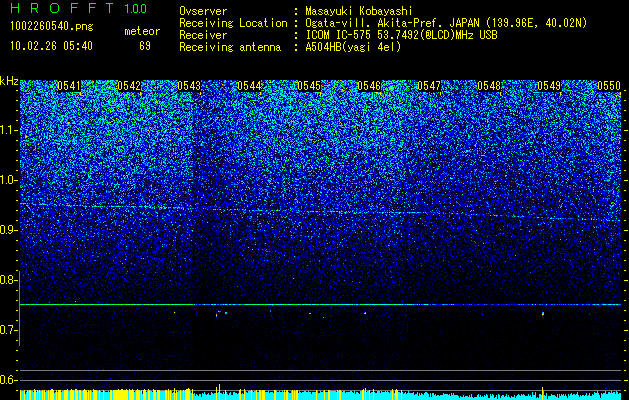
Task: Click the 0542 time marker
Action: pyautogui.click(x=129, y=86)
